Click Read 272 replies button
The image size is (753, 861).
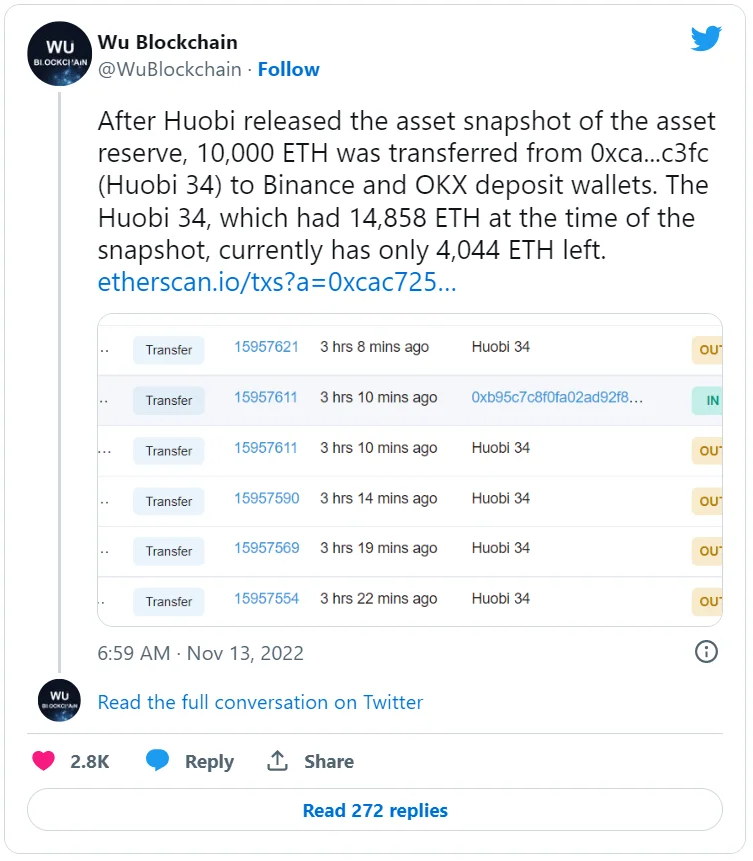point(375,810)
